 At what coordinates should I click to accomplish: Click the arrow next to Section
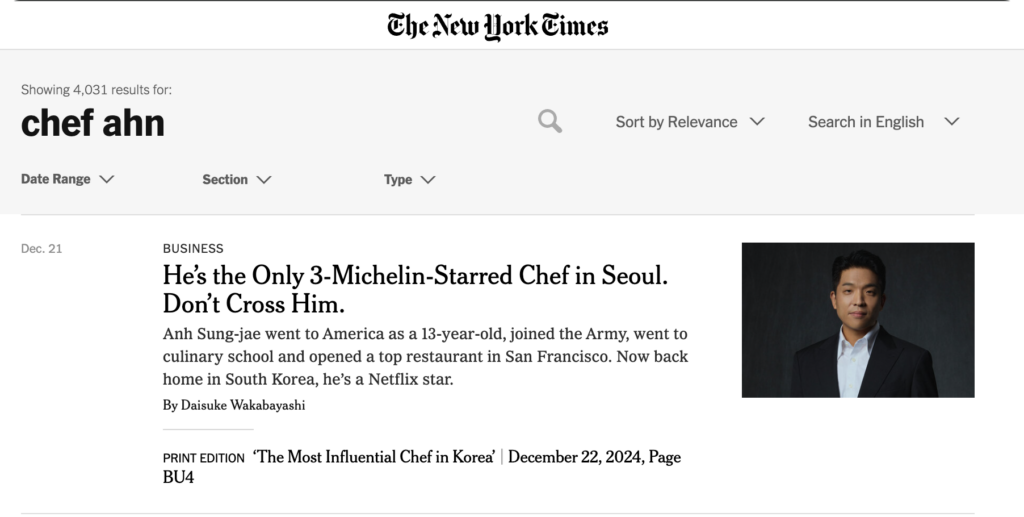tap(264, 180)
